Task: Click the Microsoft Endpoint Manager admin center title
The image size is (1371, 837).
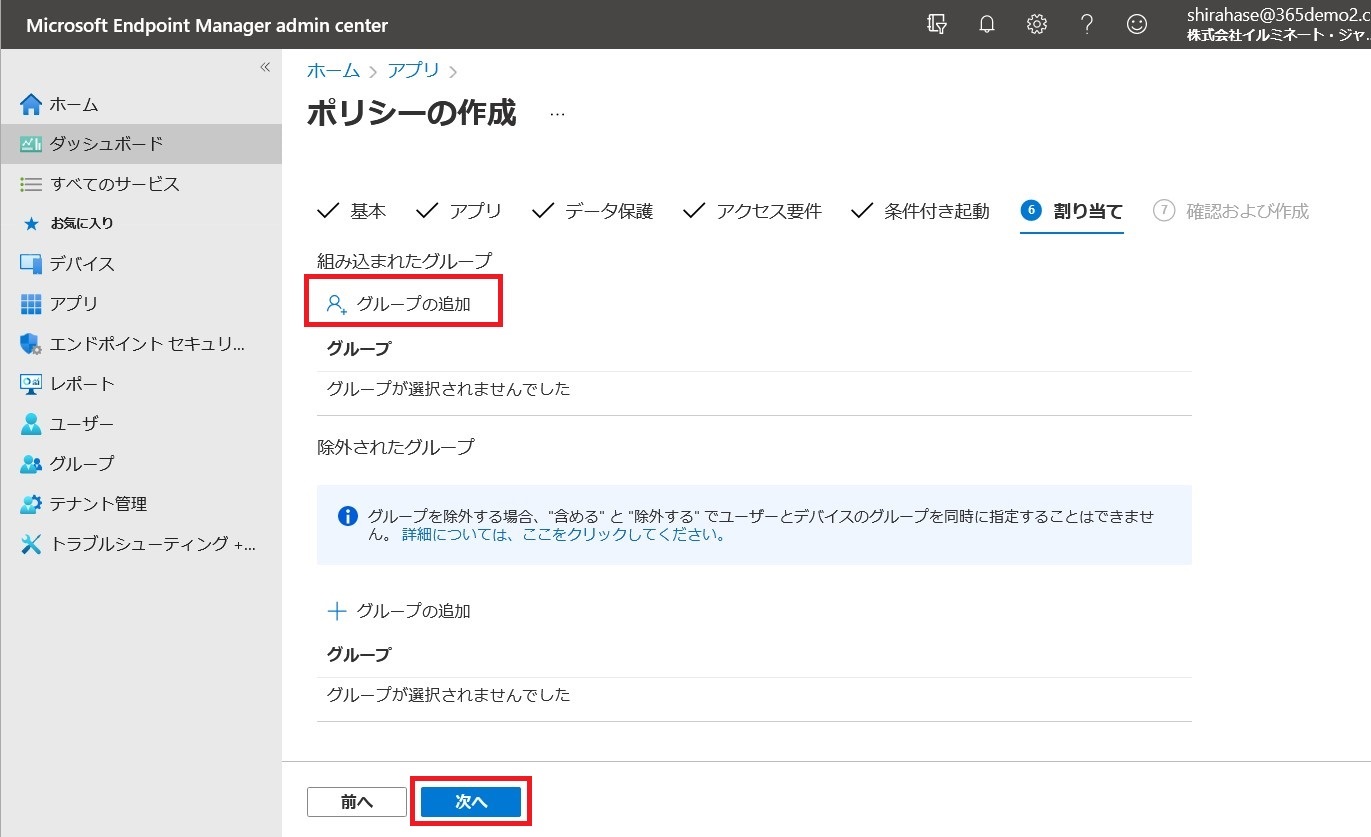Action: click(207, 26)
